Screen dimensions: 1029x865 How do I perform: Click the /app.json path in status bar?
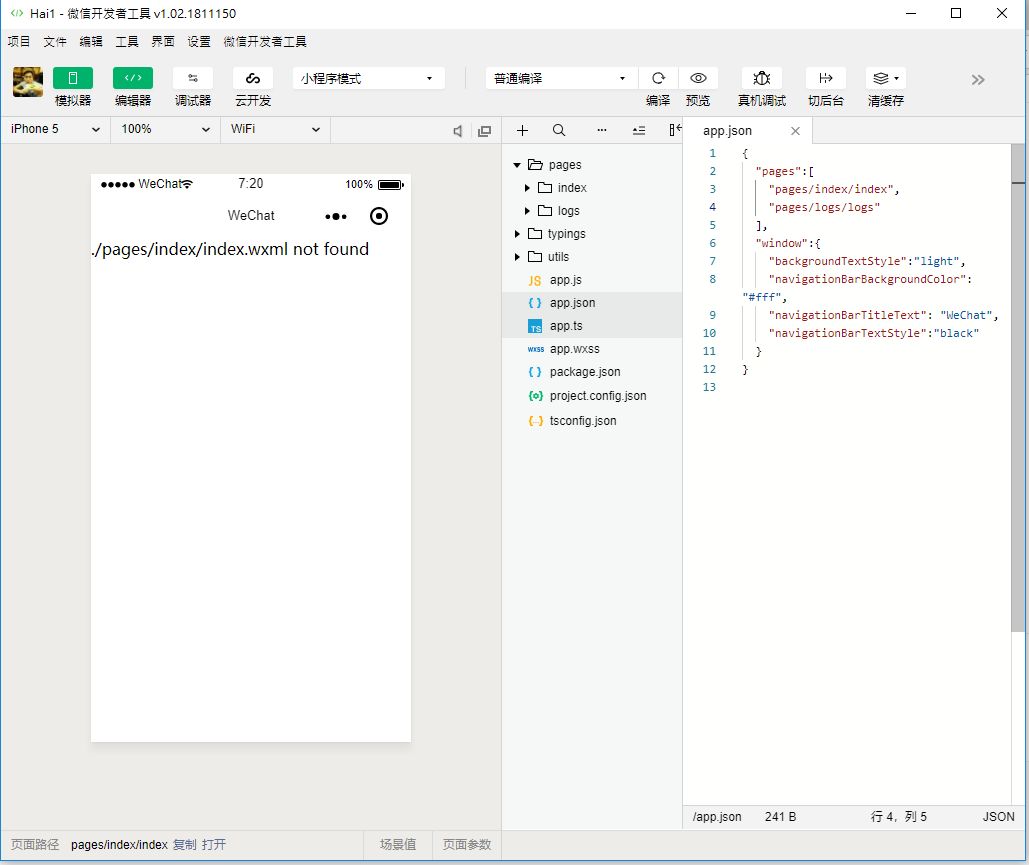pos(717,817)
